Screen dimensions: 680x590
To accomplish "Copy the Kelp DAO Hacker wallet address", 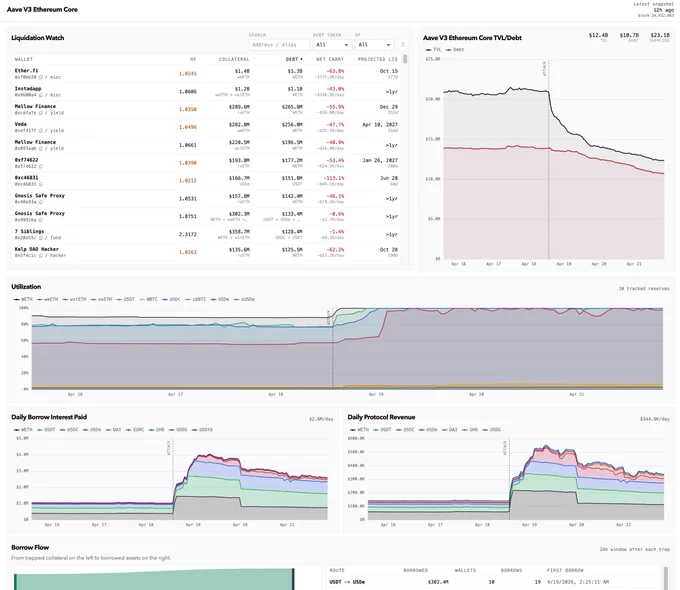I will click(41, 256).
